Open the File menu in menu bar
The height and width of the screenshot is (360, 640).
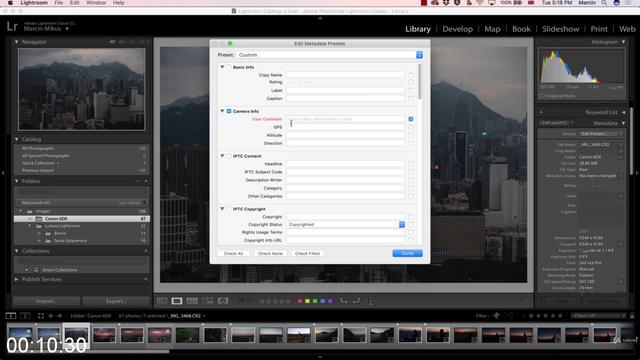point(59,3)
